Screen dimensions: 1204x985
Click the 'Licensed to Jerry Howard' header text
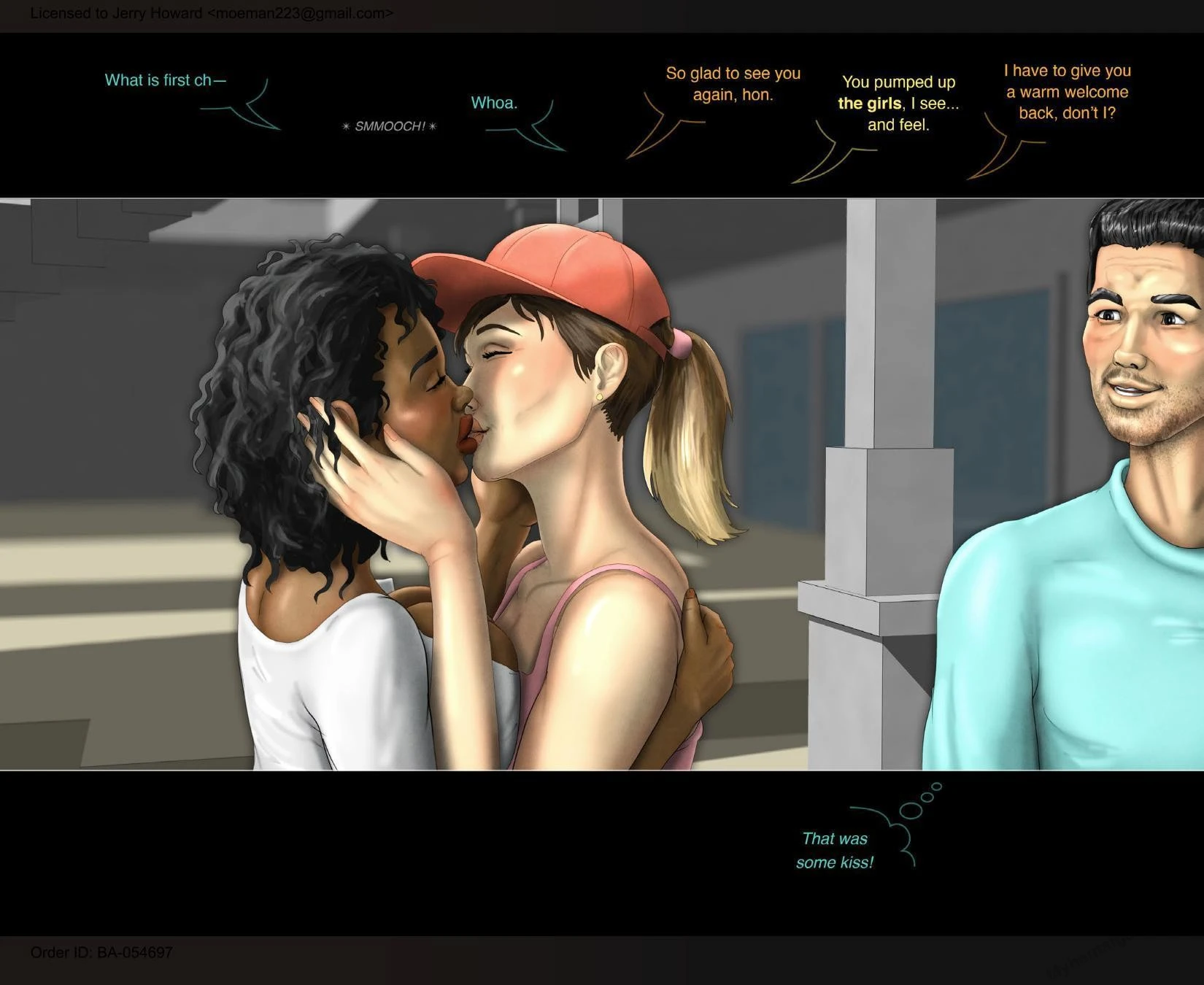coord(212,13)
